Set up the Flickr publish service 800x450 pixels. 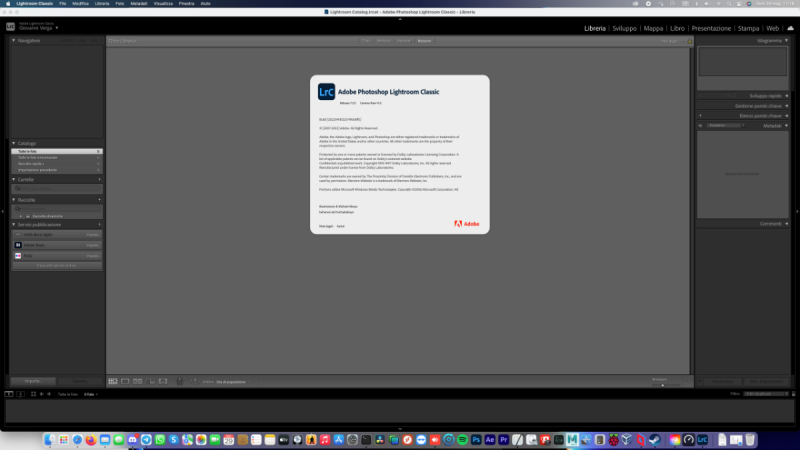coord(93,256)
